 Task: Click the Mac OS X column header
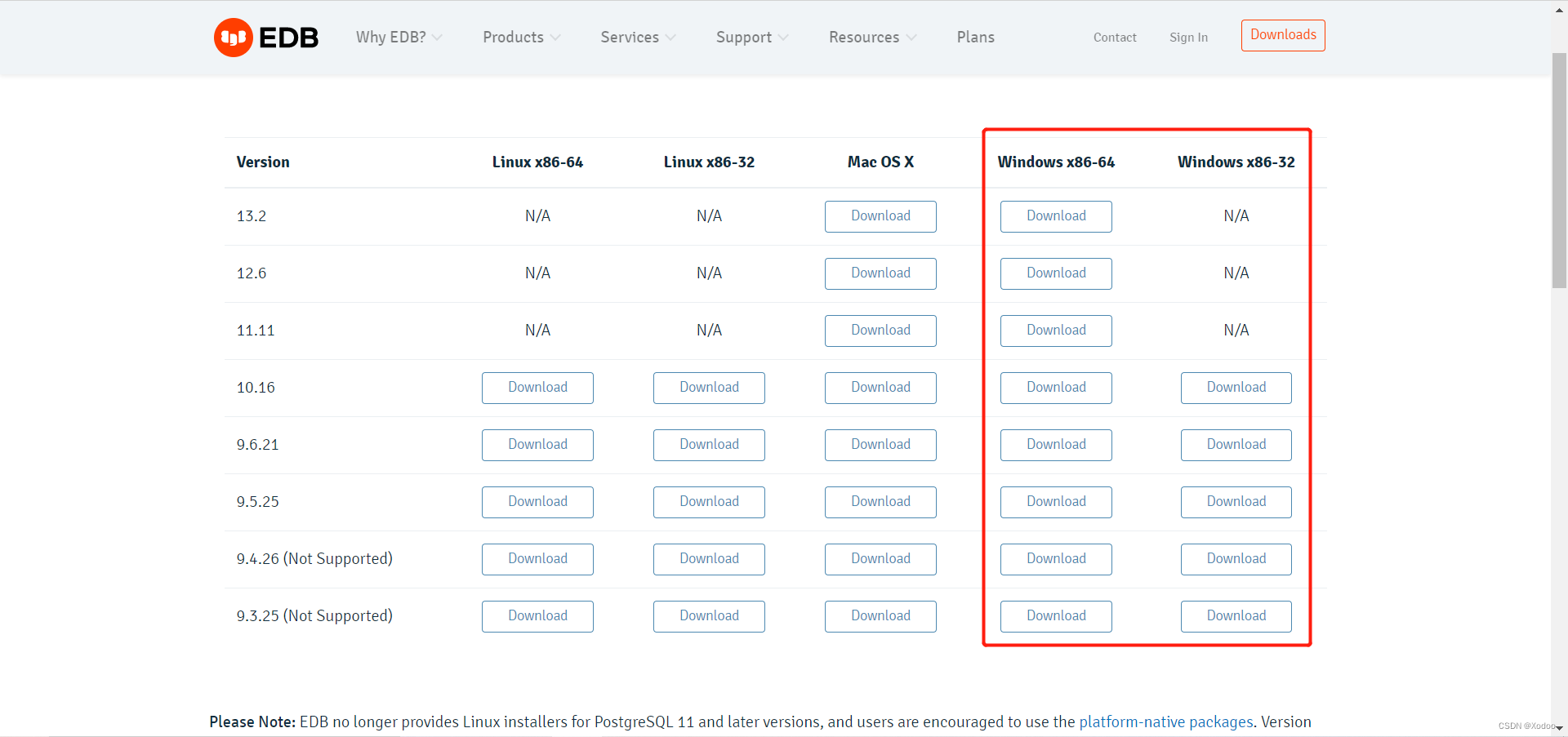coord(880,162)
